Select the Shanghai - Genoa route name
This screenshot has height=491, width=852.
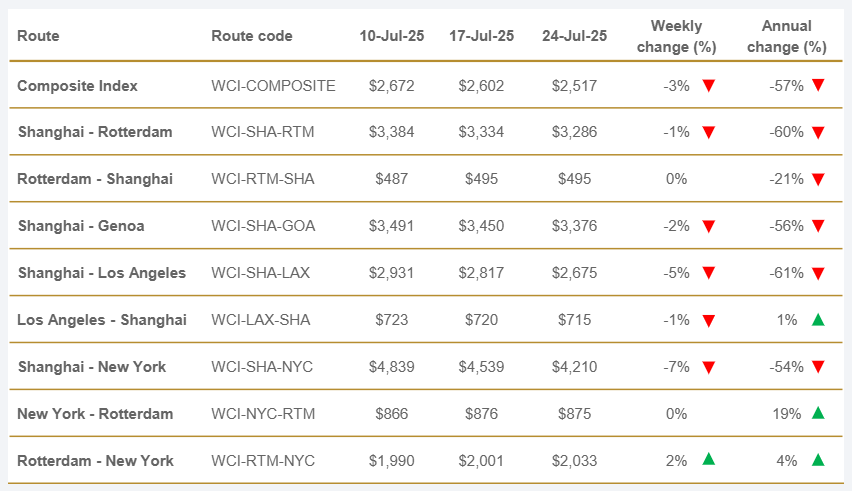click(81, 226)
